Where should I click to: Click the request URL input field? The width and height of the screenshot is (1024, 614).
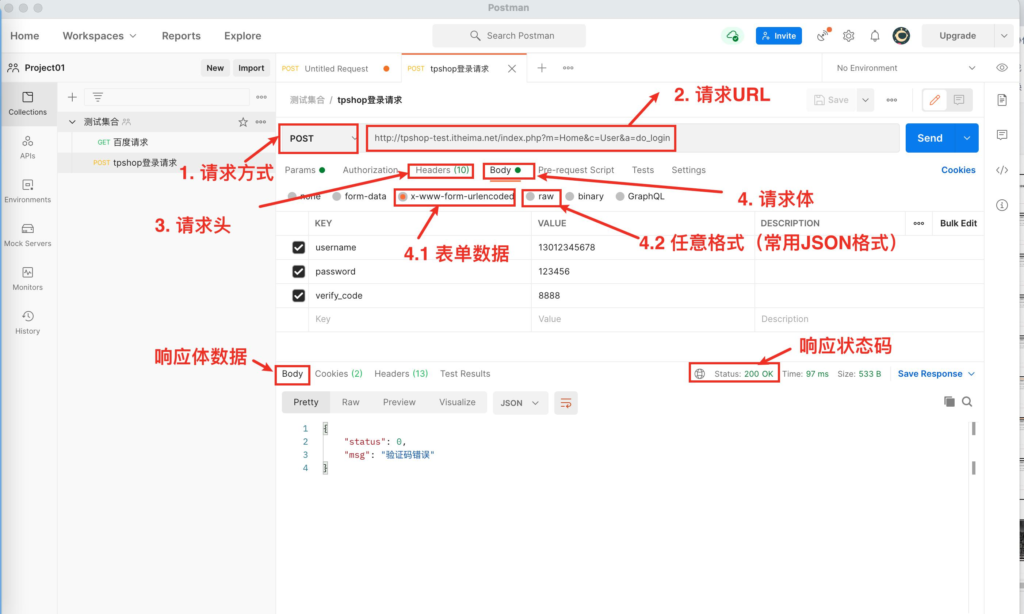pyautogui.click(x=630, y=138)
